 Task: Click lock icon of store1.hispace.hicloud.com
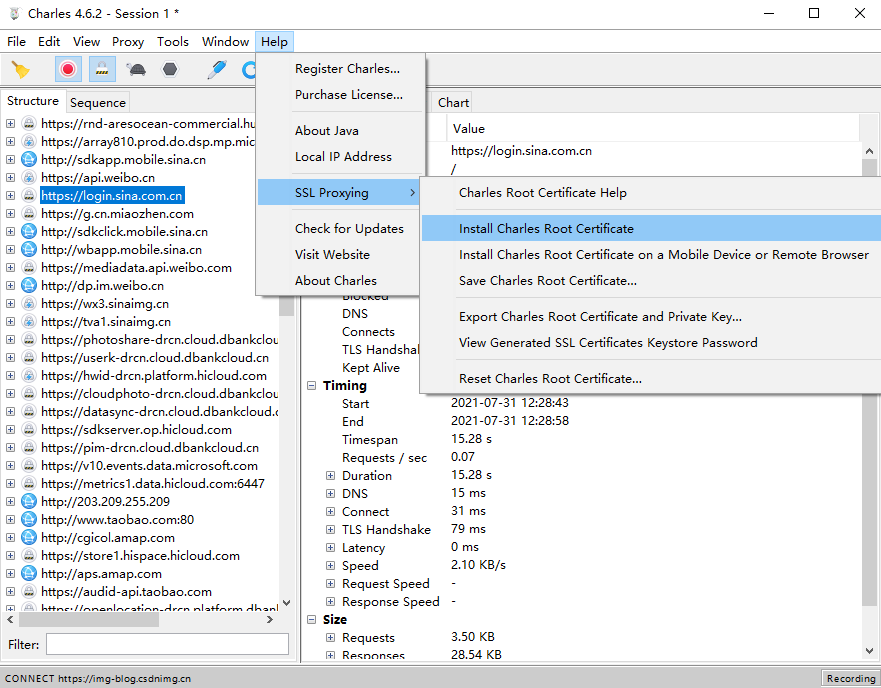click(x=29, y=555)
